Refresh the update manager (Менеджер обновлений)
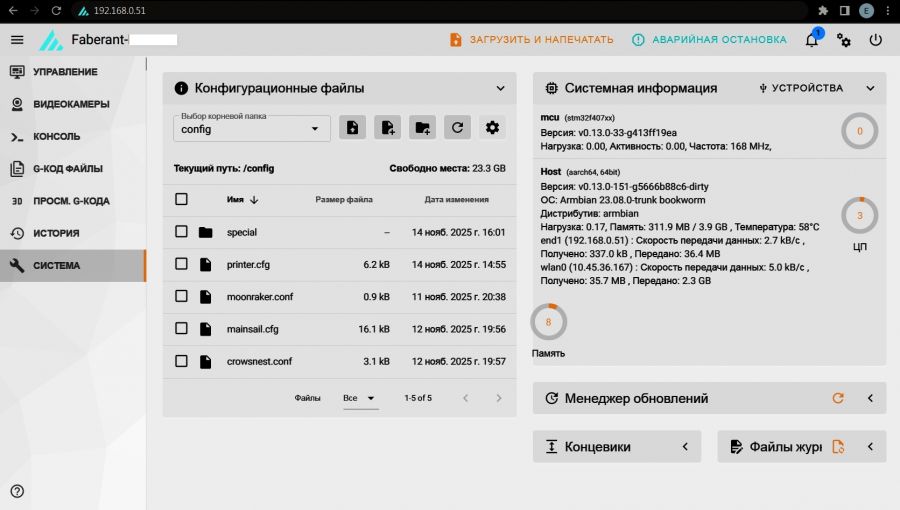This screenshot has width=900, height=510. [x=838, y=398]
